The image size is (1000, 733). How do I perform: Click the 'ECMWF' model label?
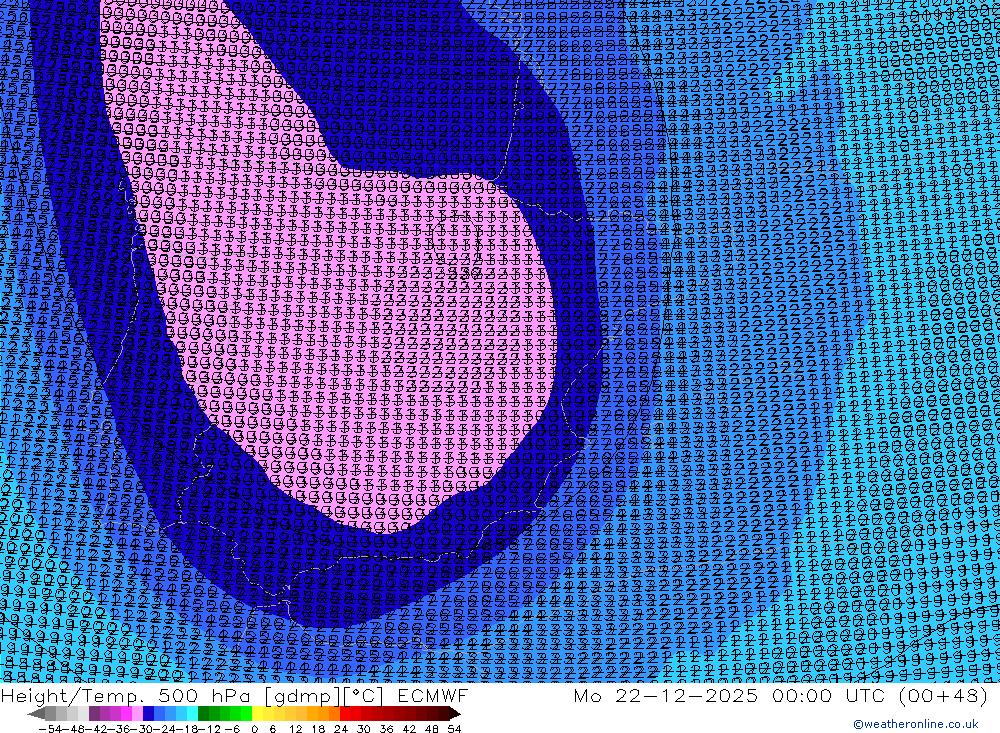coord(432,695)
